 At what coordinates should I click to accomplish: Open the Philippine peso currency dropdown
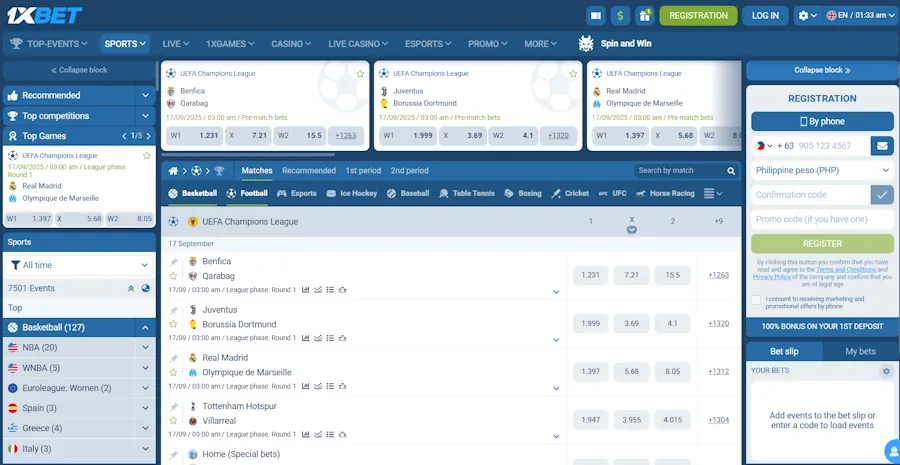(x=821, y=170)
